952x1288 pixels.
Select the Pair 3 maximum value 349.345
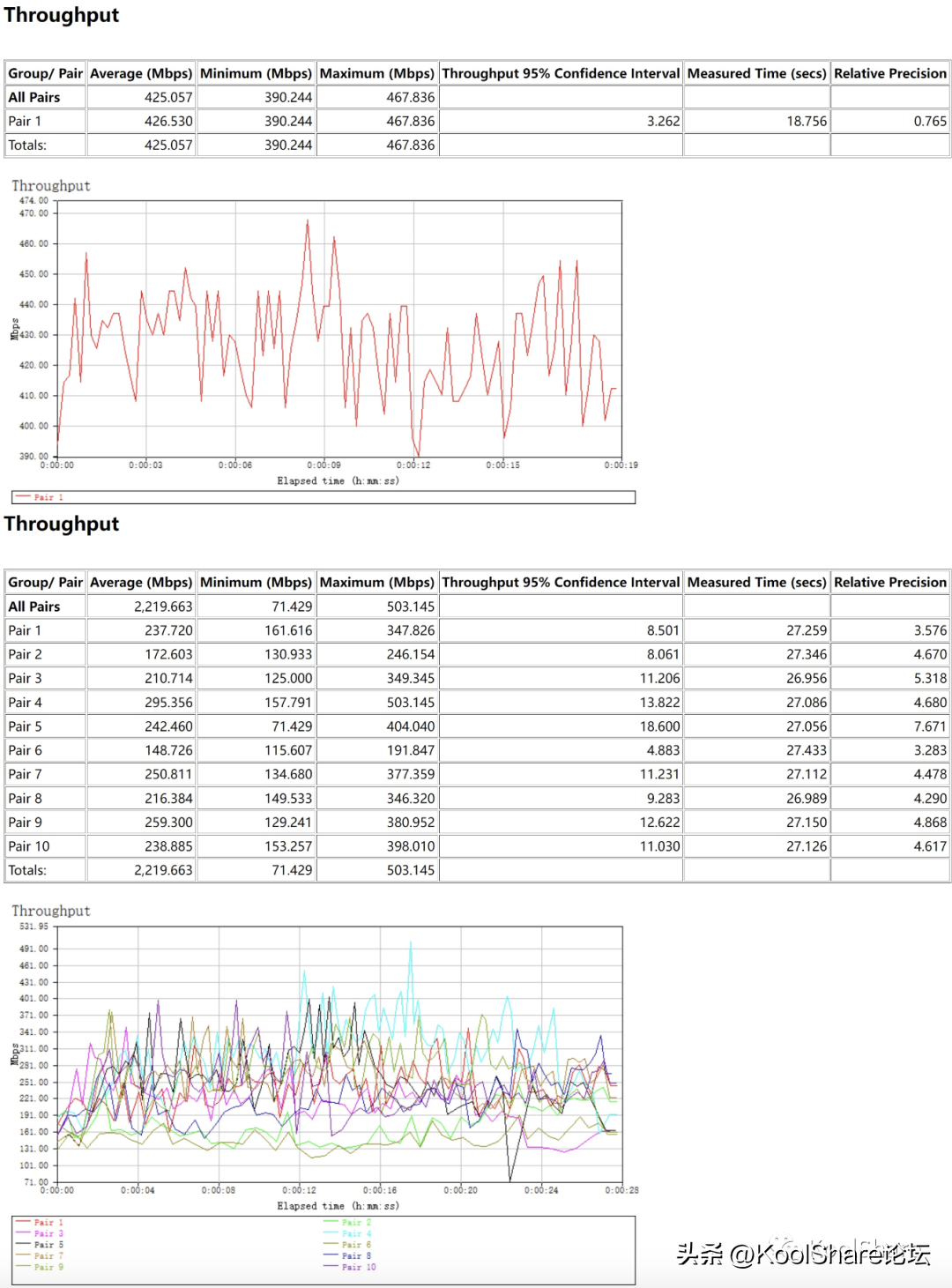point(411,678)
